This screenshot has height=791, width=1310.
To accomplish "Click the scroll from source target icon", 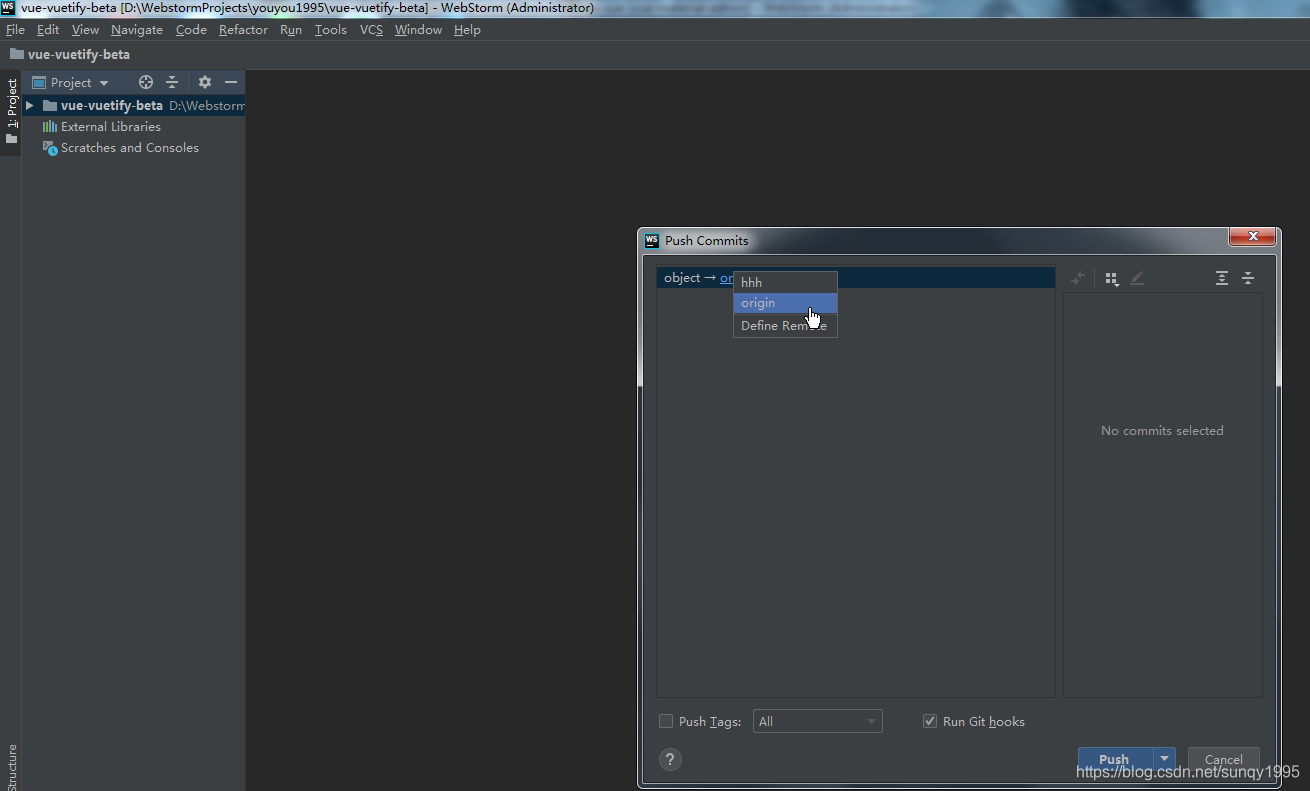I will [146, 82].
